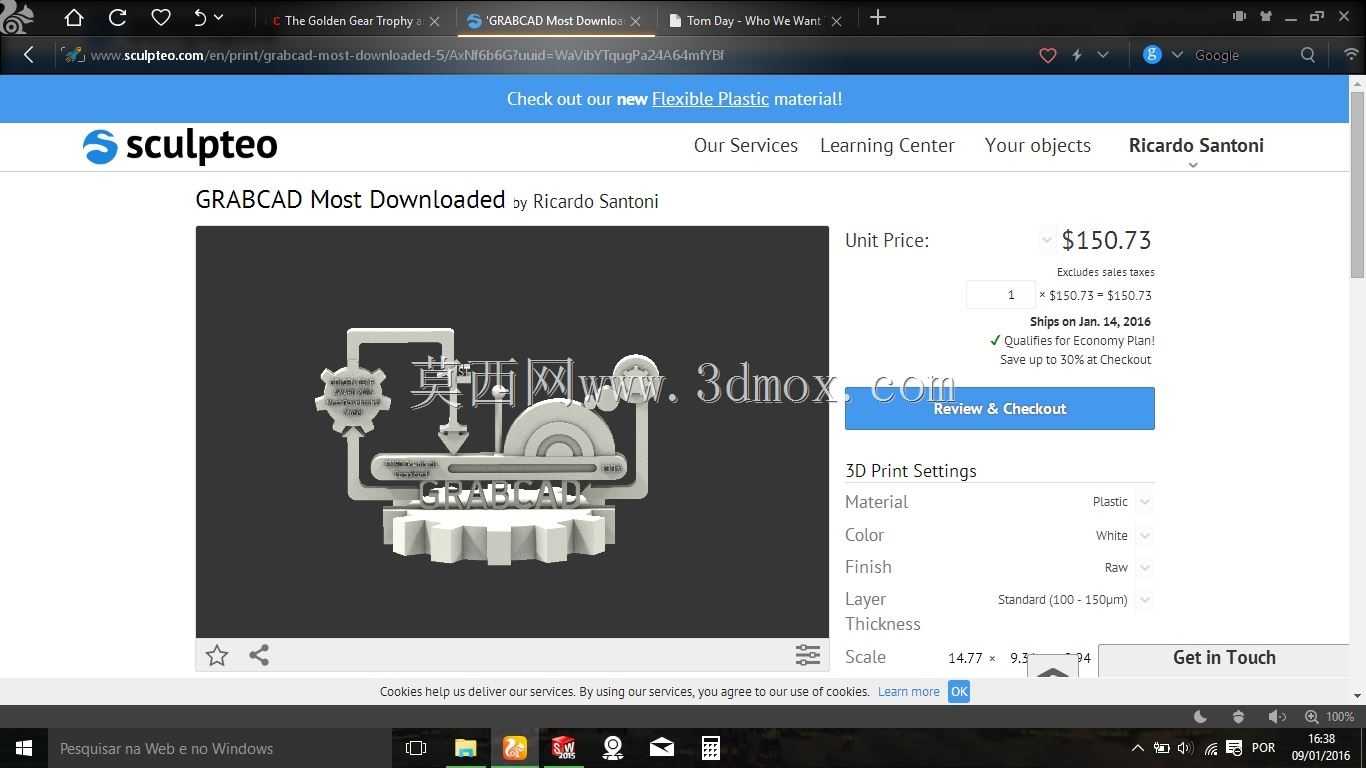This screenshot has width=1366, height=768.
Task: Click the Review & Checkout button
Action: pos(1000,408)
